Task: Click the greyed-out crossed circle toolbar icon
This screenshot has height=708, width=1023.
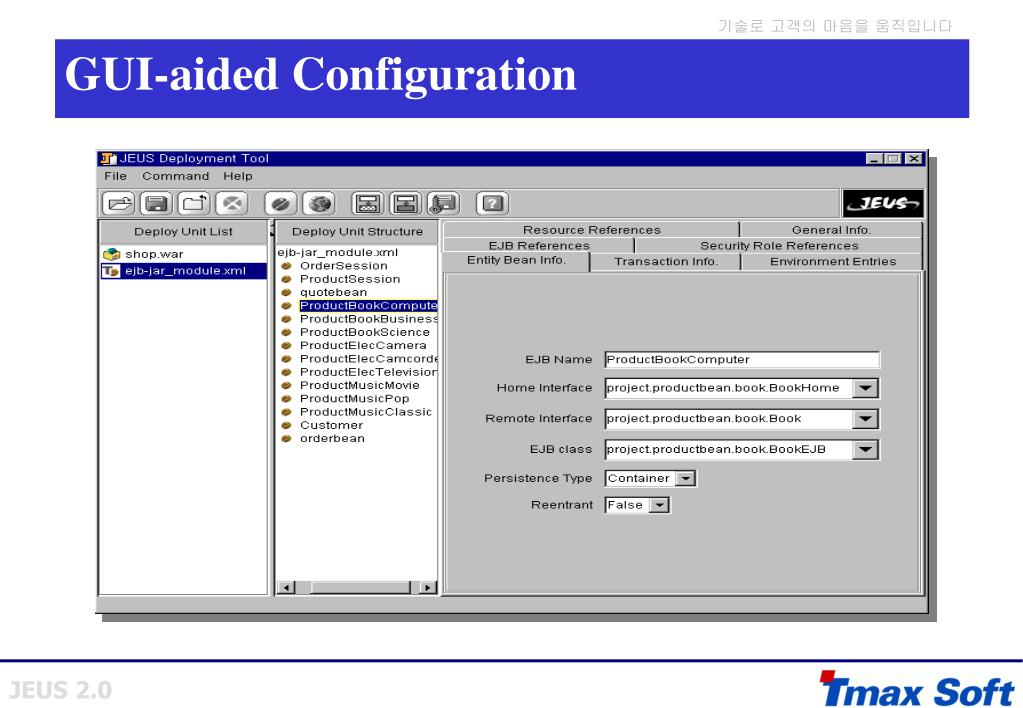Action: (x=232, y=204)
